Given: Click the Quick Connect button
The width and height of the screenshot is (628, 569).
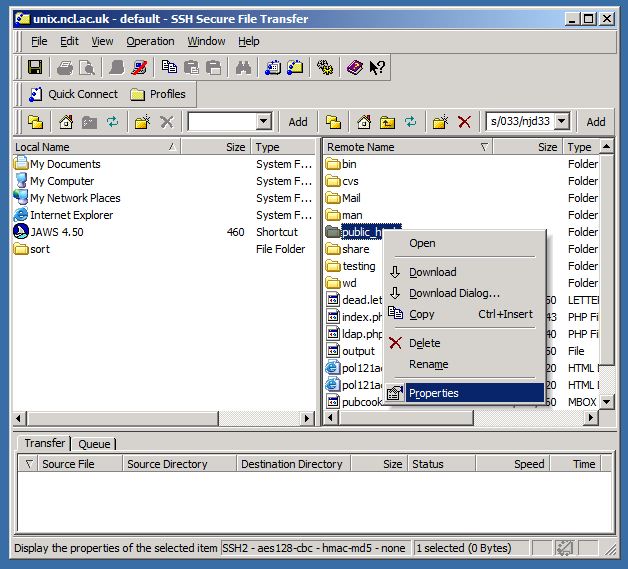Looking at the screenshot, I should point(70,94).
